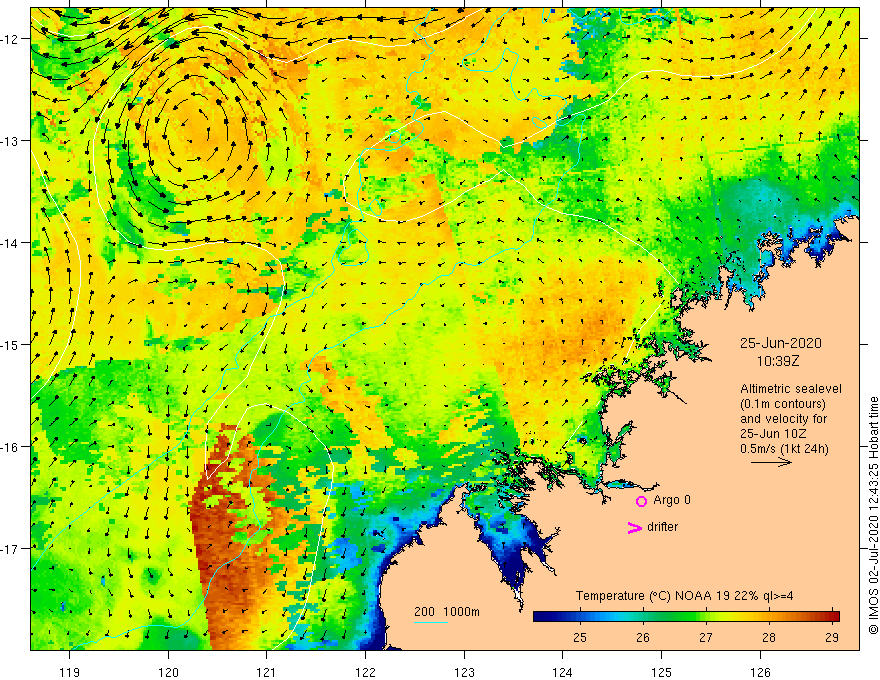The width and height of the screenshot is (880, 680).
Task: Click the magenta drifter arrowhead legend symbol
Action: (634, 527)
